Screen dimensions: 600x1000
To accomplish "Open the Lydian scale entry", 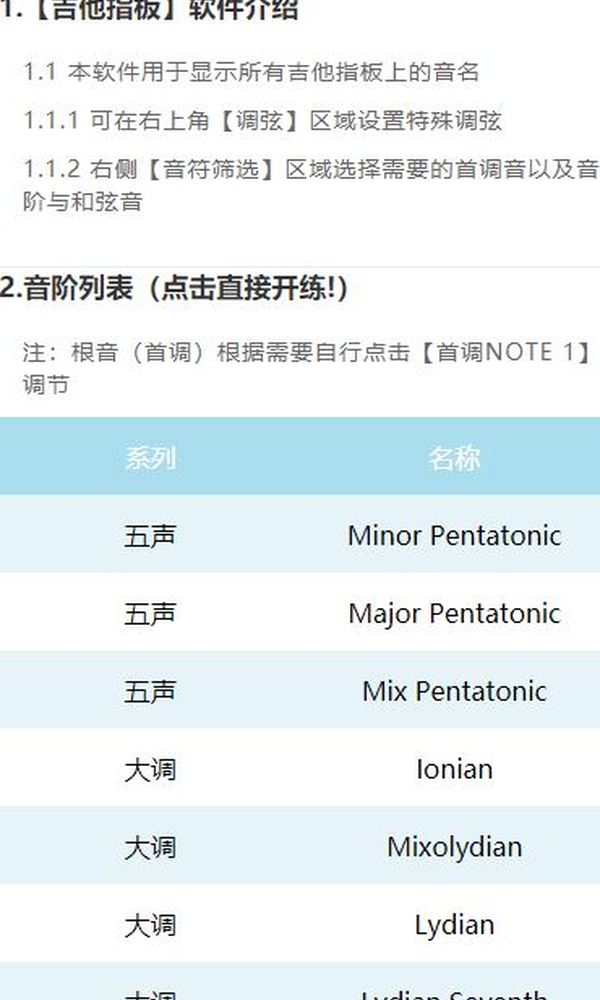I will tap(454, 925).
